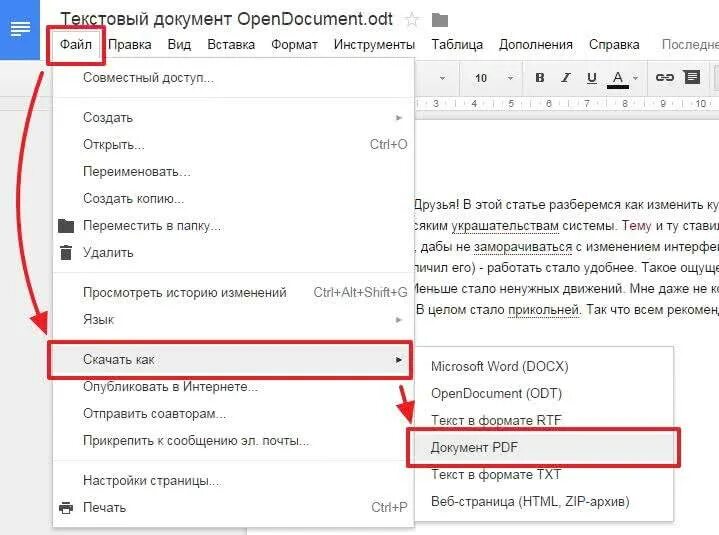Open the text color picker
Image resolution: width=719 pixels, height=535 pixels.
pyautogui.click(x=618, y=79)
